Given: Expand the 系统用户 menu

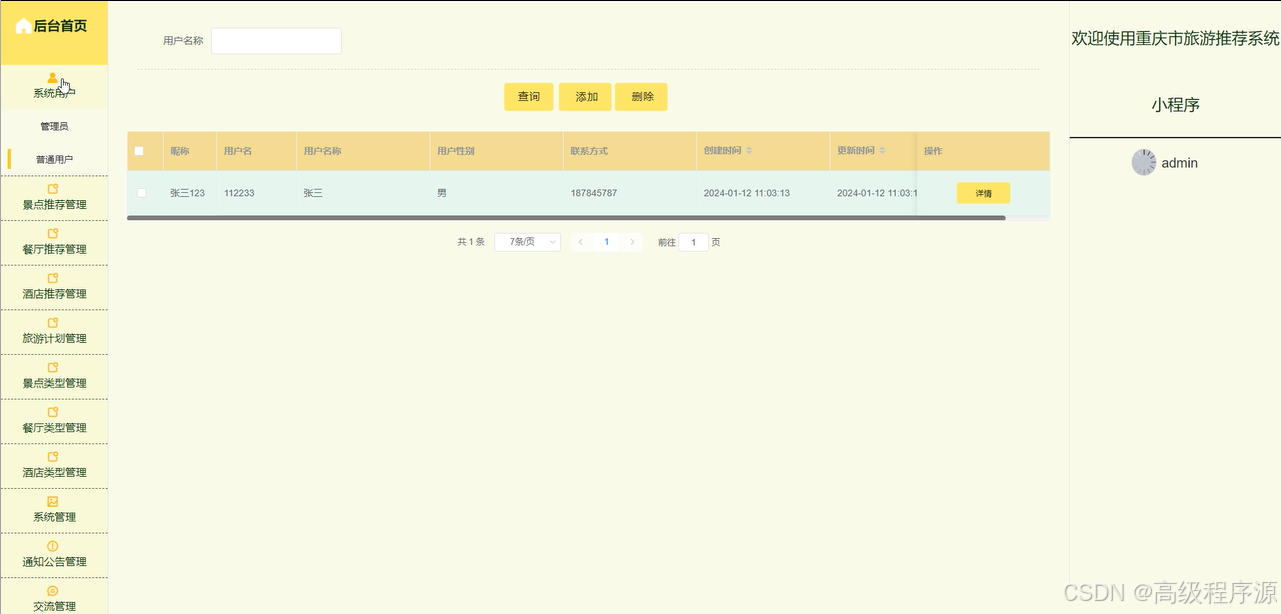Looking at the screenshot, I should [x=53, y=87].
